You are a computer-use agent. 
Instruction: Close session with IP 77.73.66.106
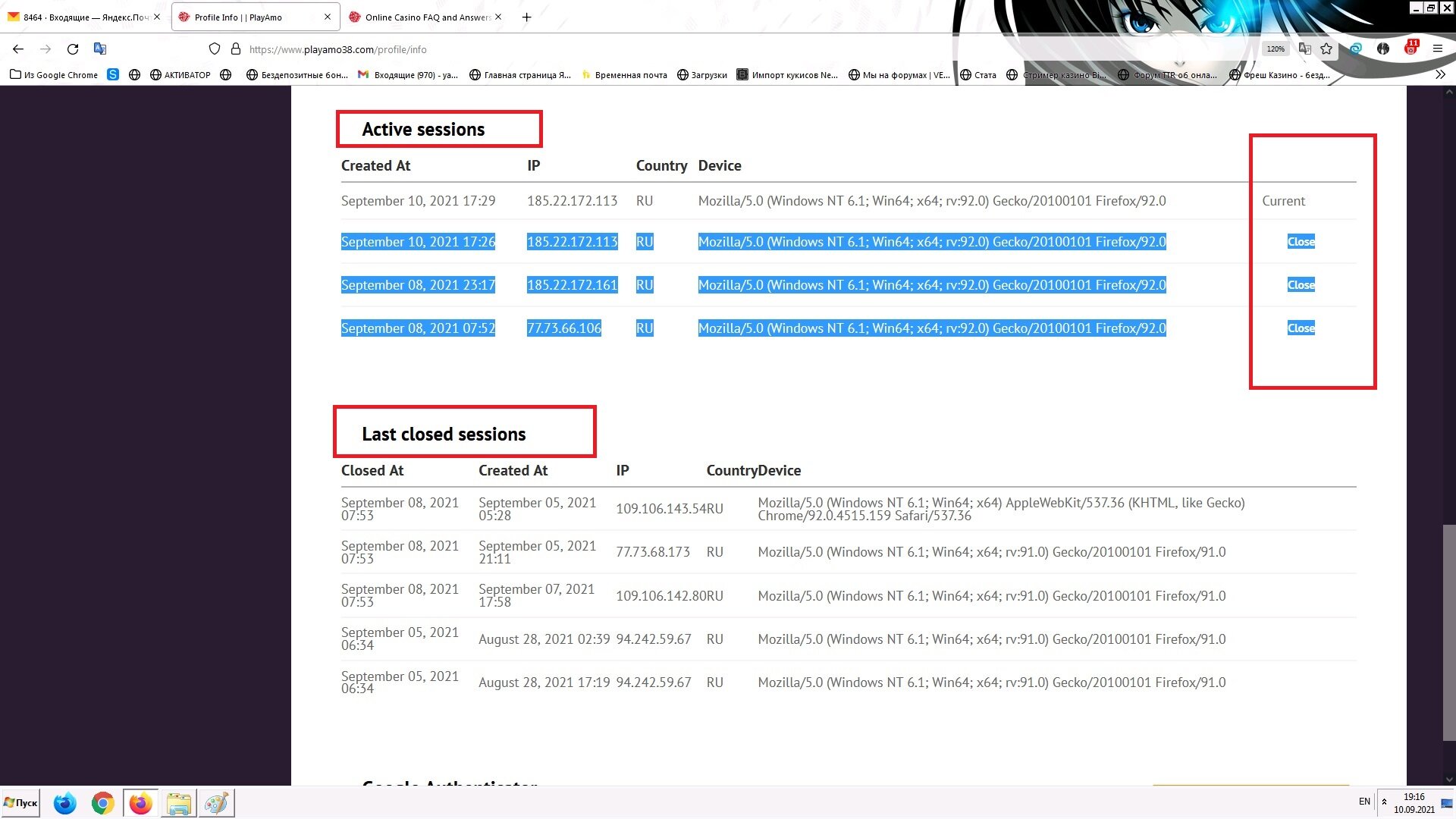(1301, 328)
